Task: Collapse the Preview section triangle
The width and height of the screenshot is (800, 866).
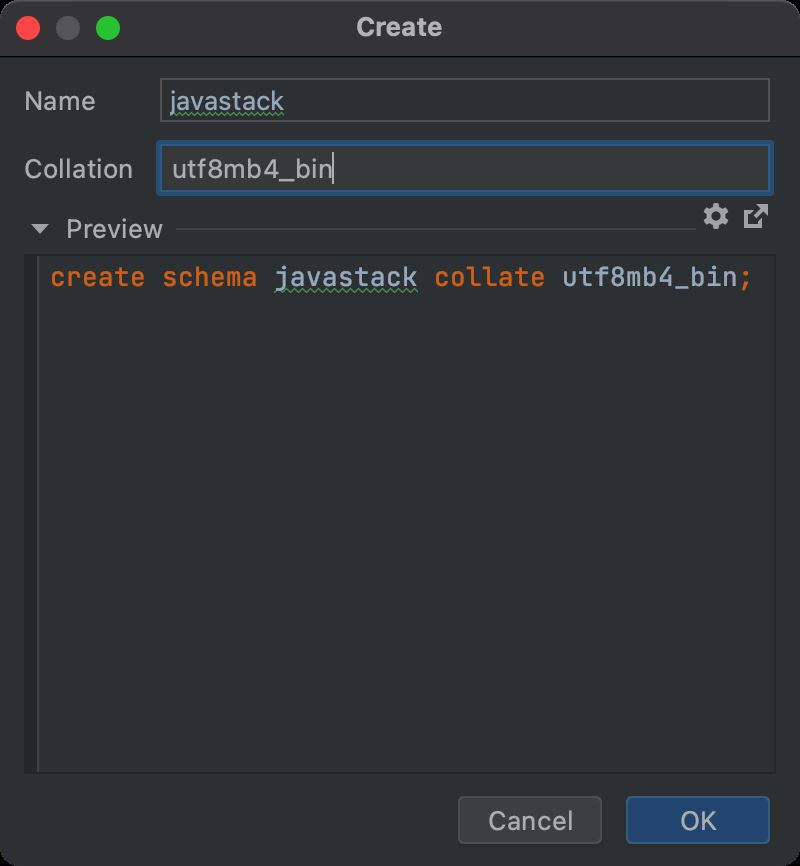Action: tap(40, 229)
